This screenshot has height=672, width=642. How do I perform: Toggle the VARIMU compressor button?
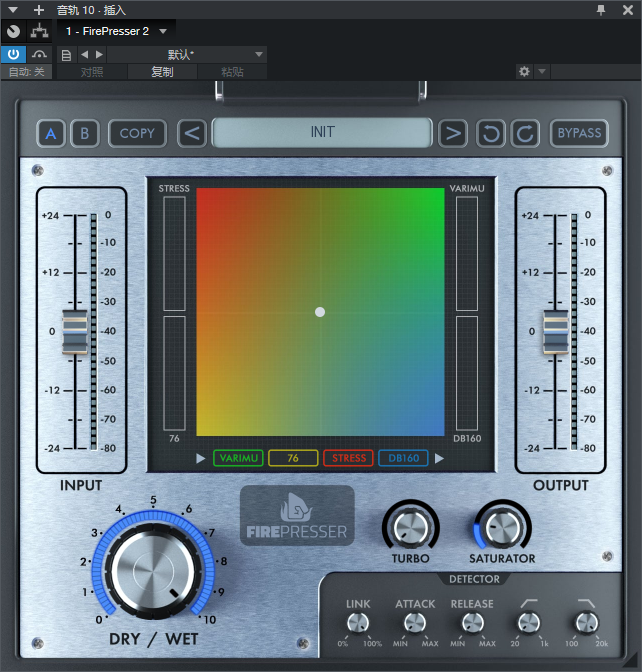coord(238,458)
